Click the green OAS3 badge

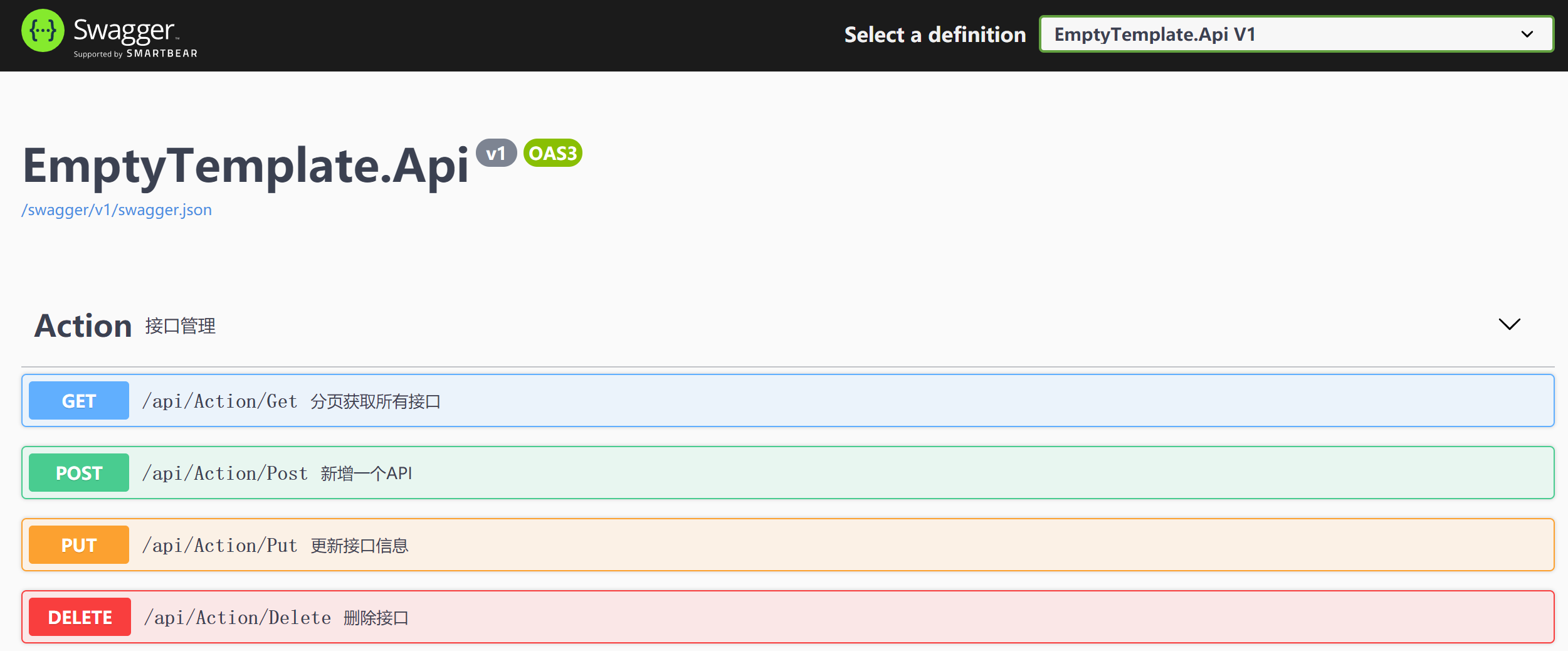click(552, 153)
